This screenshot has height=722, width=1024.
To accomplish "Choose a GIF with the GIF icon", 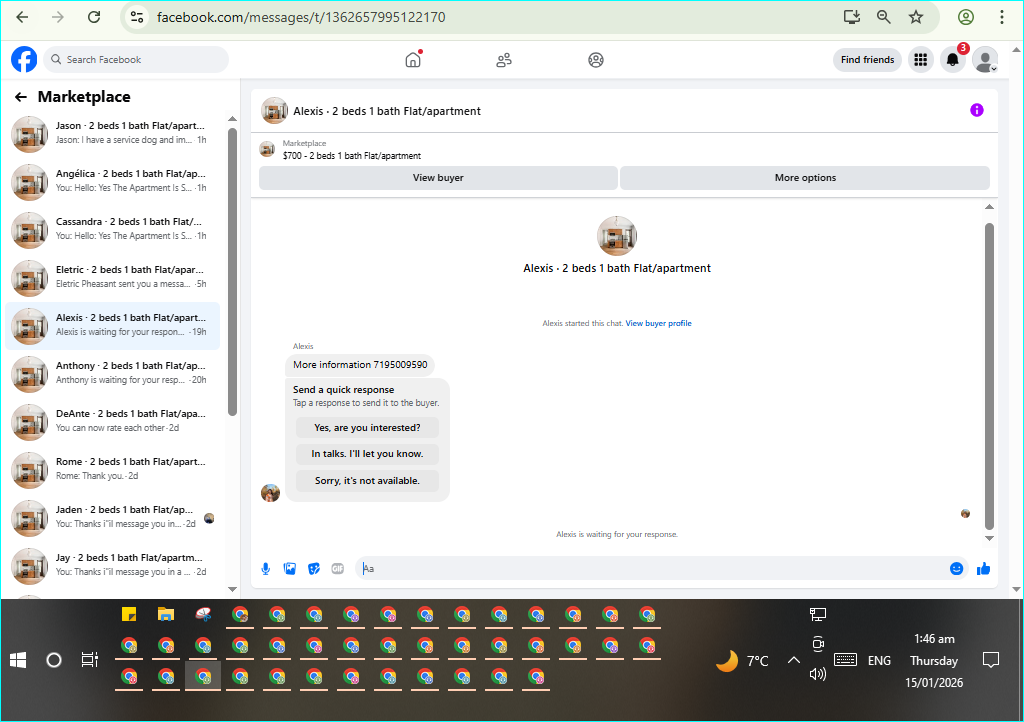I will click(338, 569).
